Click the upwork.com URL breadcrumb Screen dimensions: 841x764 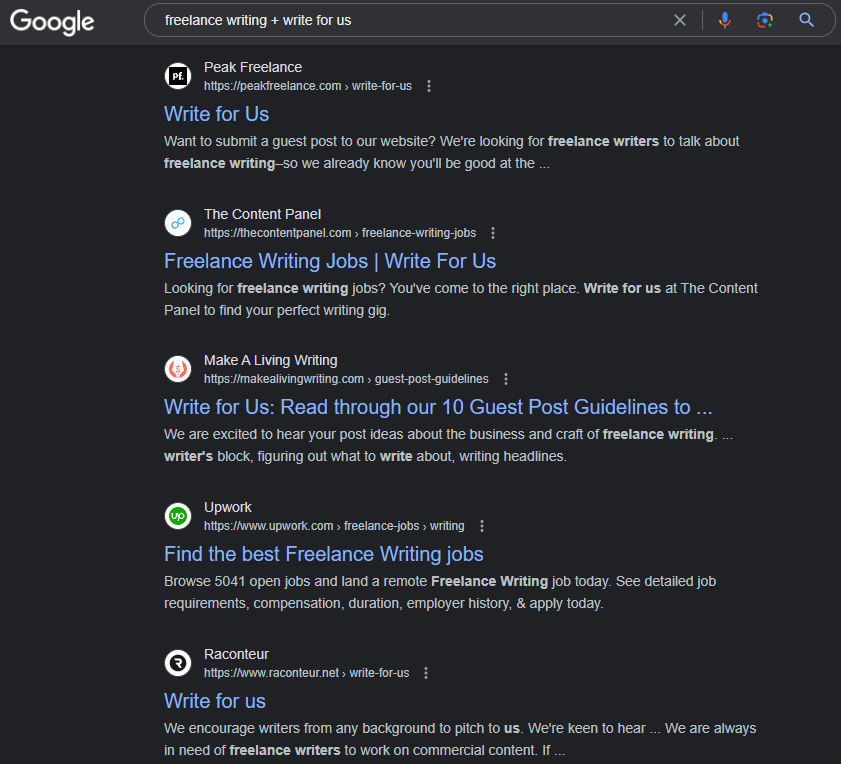(x=334, y=526)
